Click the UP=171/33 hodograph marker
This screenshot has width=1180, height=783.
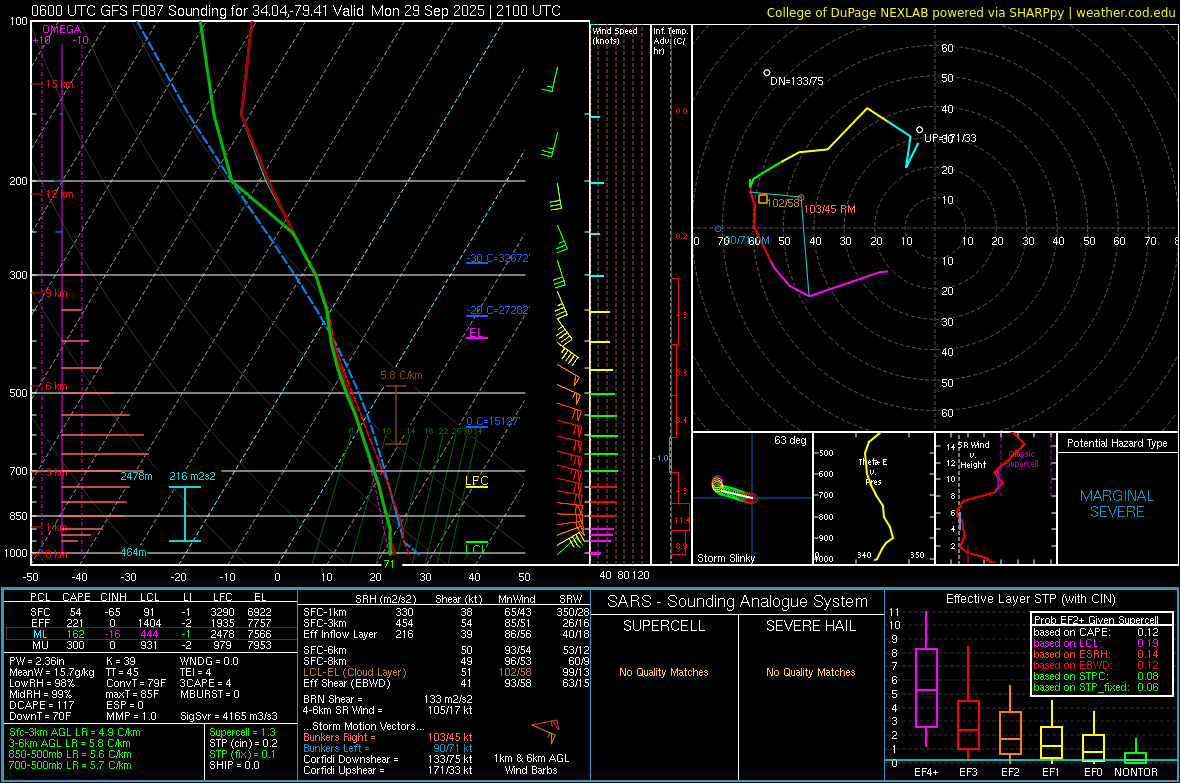coord(919,130)
